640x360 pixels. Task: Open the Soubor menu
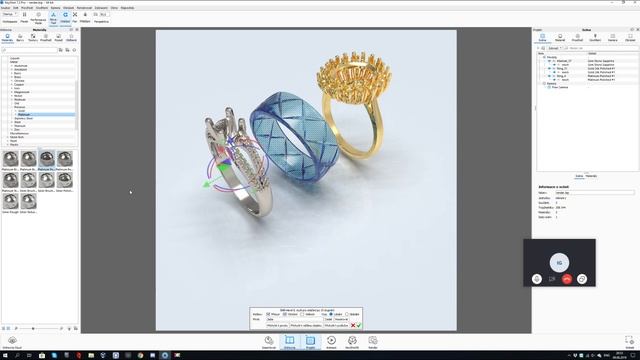pyautogui.click(x=5, y=8)
